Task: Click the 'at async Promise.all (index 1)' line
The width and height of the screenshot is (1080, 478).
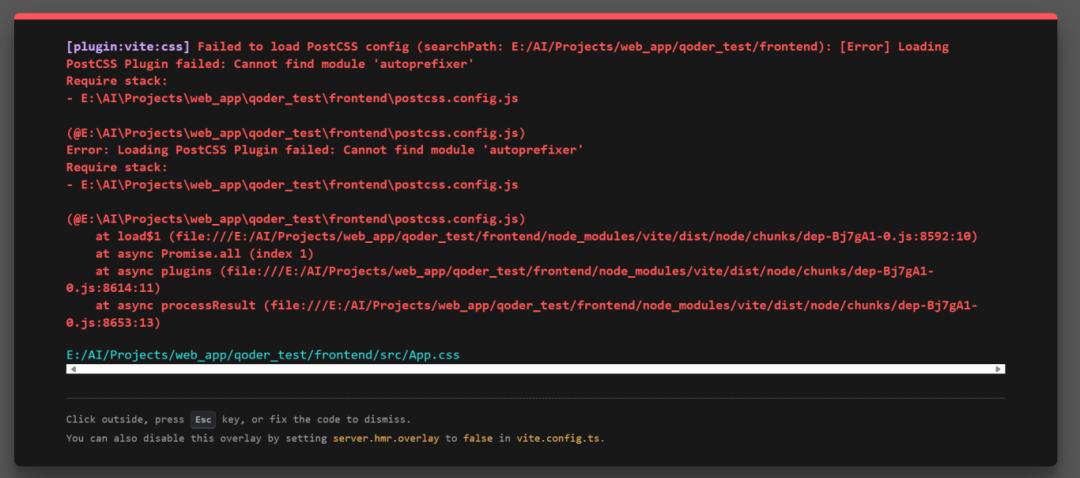Action: point(205,253)
